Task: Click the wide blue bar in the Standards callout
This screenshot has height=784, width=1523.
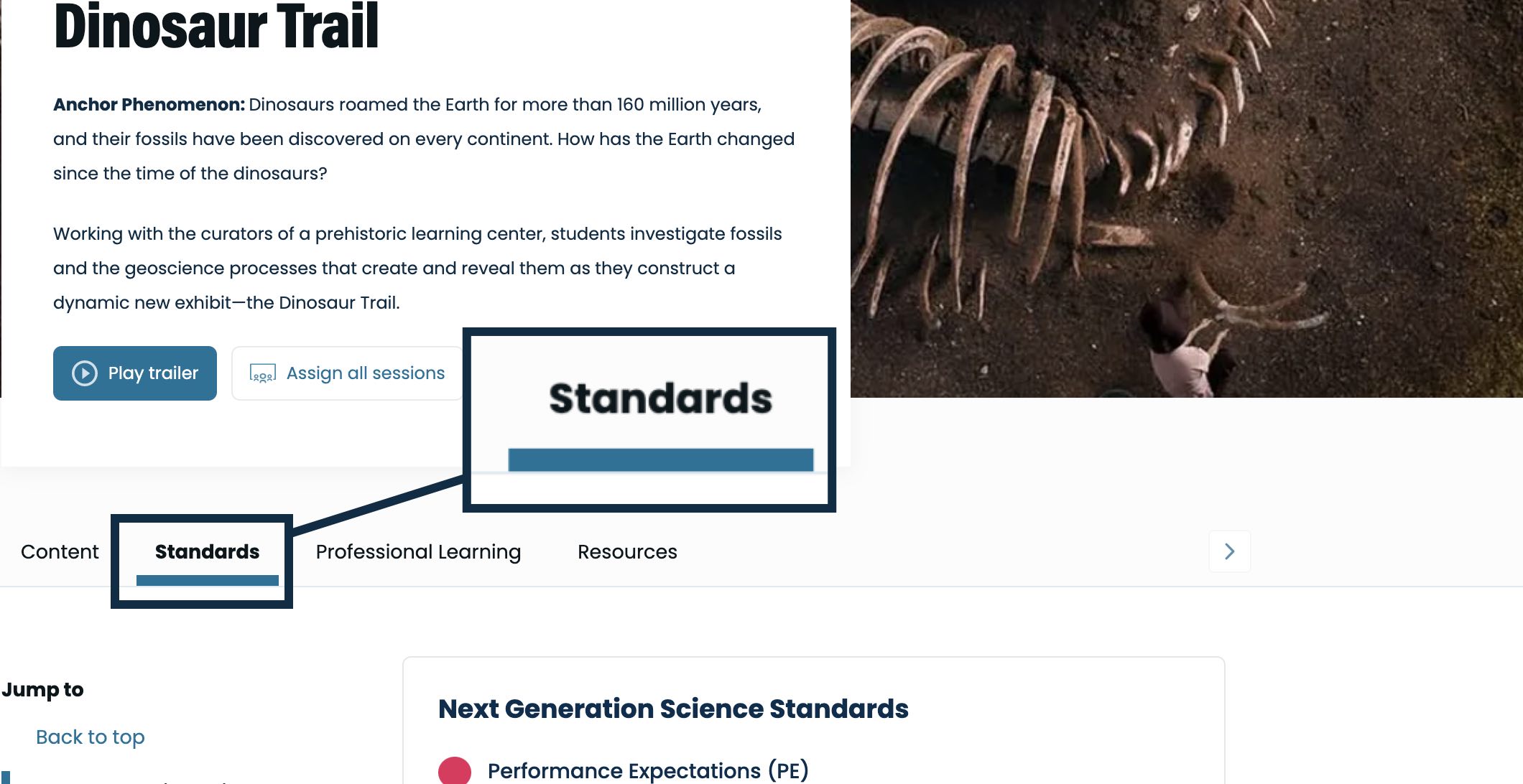Action: (660, 459)
